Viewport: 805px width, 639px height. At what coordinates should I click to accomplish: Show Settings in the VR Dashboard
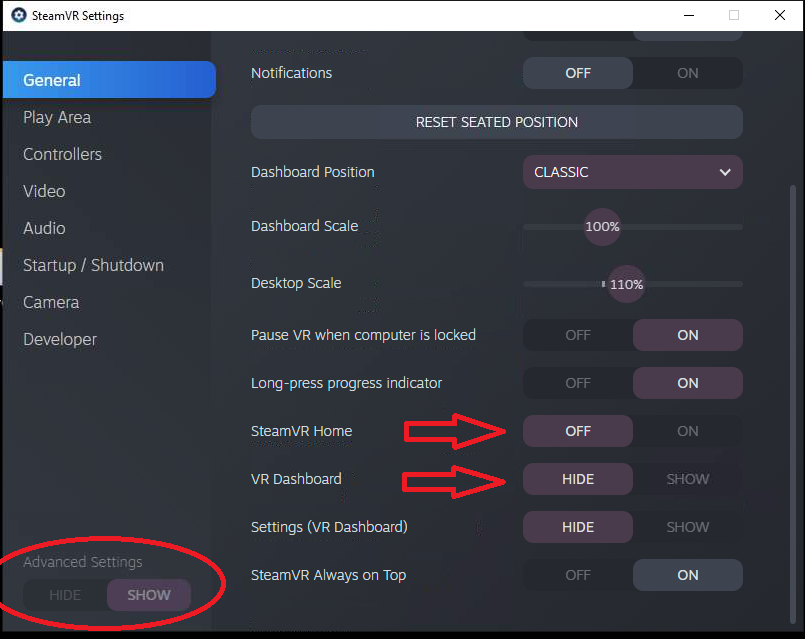(x=687, y=526)
